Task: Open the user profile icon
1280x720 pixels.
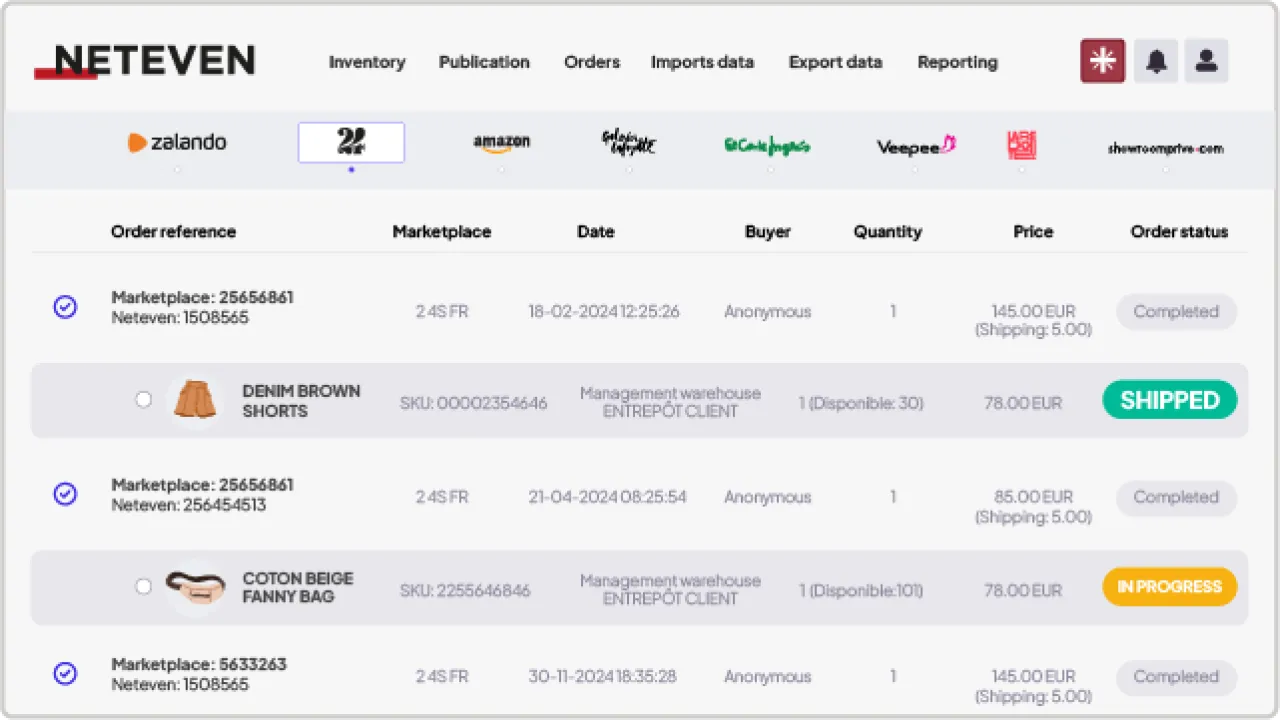Action: (x=1206, y=61)
